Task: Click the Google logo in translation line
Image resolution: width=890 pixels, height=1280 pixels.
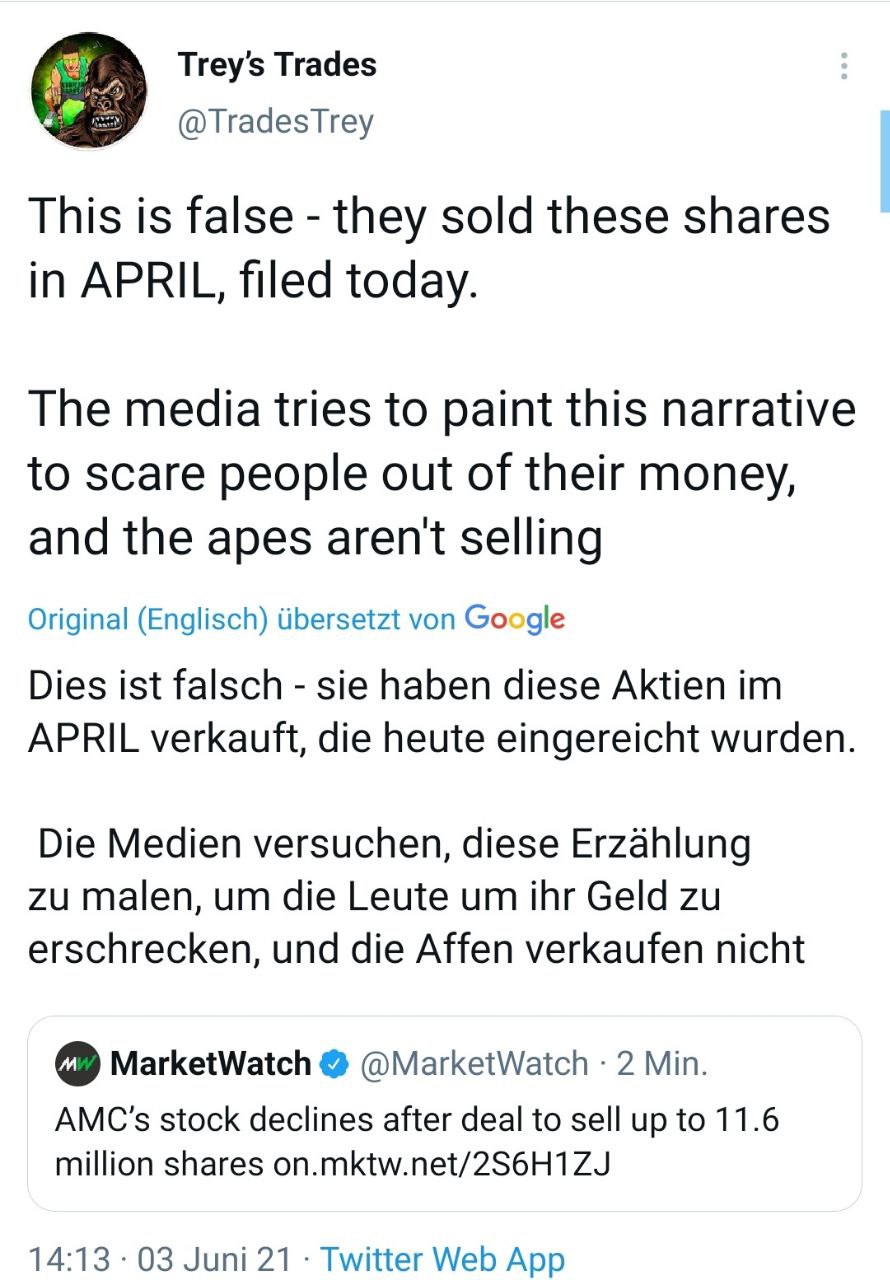Action: coord(515,619)
